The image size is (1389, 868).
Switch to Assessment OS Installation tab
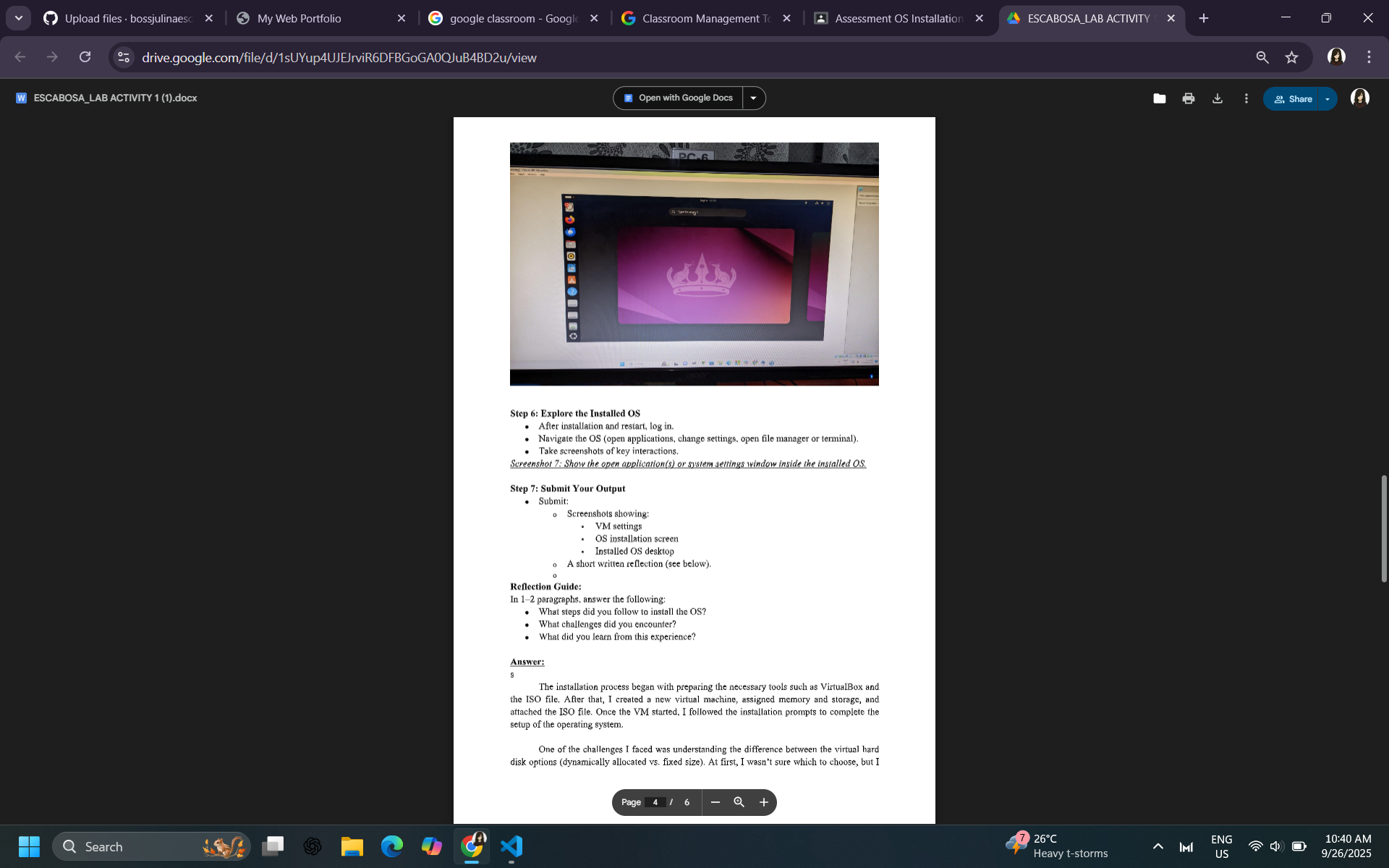click(898, 18)
